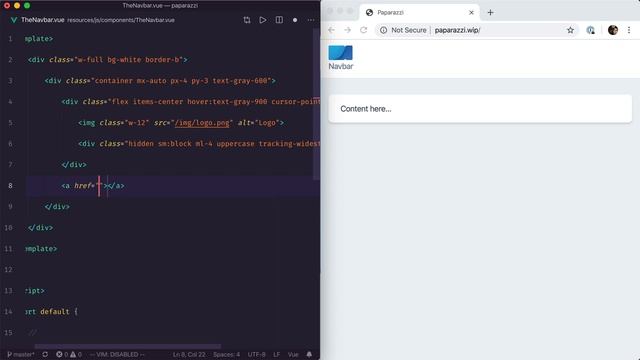Screen dimensions: 640x360
Task: Click the VIM: DISABLED status entry
Action: pyautogui.click(x=117, y=354)
